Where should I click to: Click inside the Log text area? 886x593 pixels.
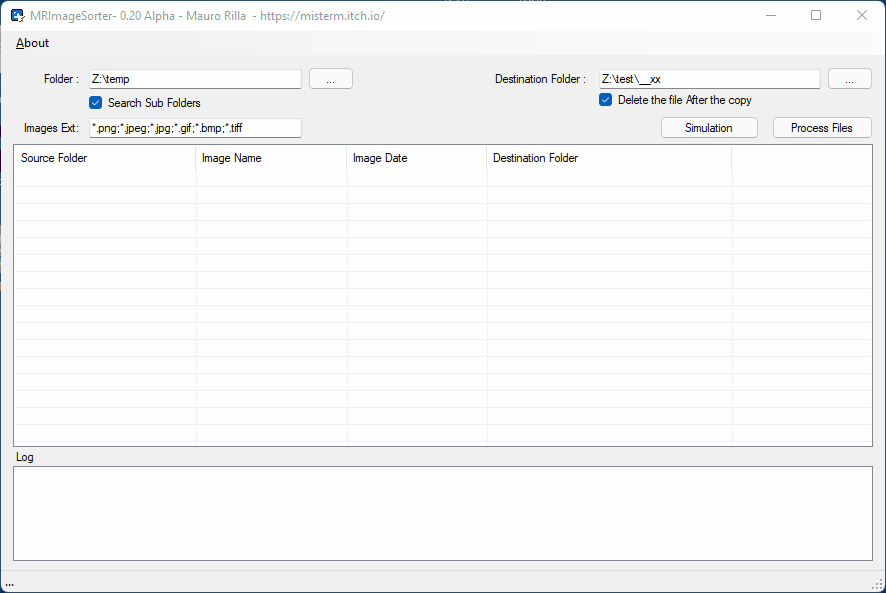tap(443, 513)
